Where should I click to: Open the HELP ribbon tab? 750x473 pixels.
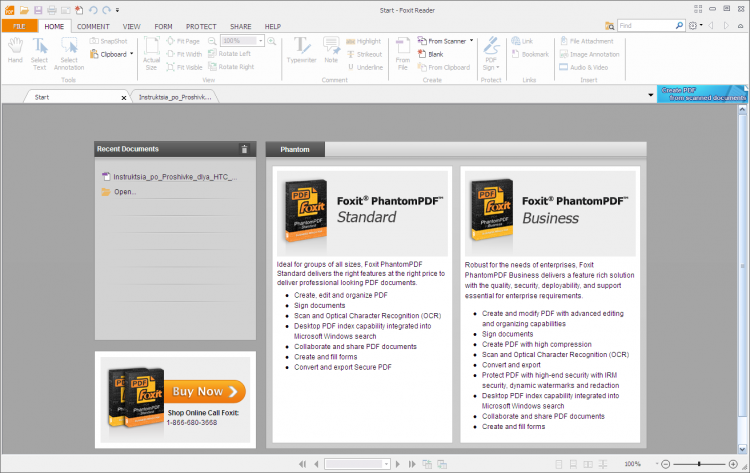(x=273, y=26)
